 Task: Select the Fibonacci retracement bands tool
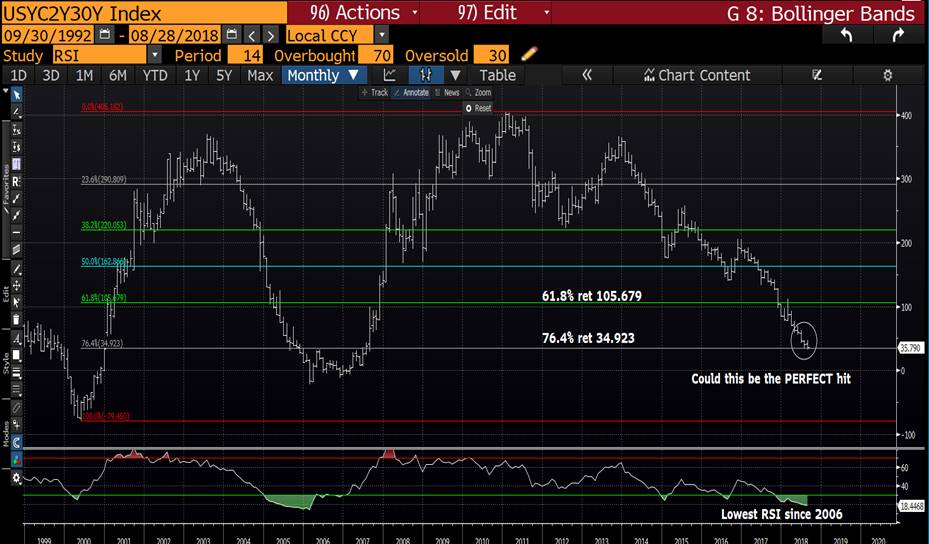(x=17, y=164)
